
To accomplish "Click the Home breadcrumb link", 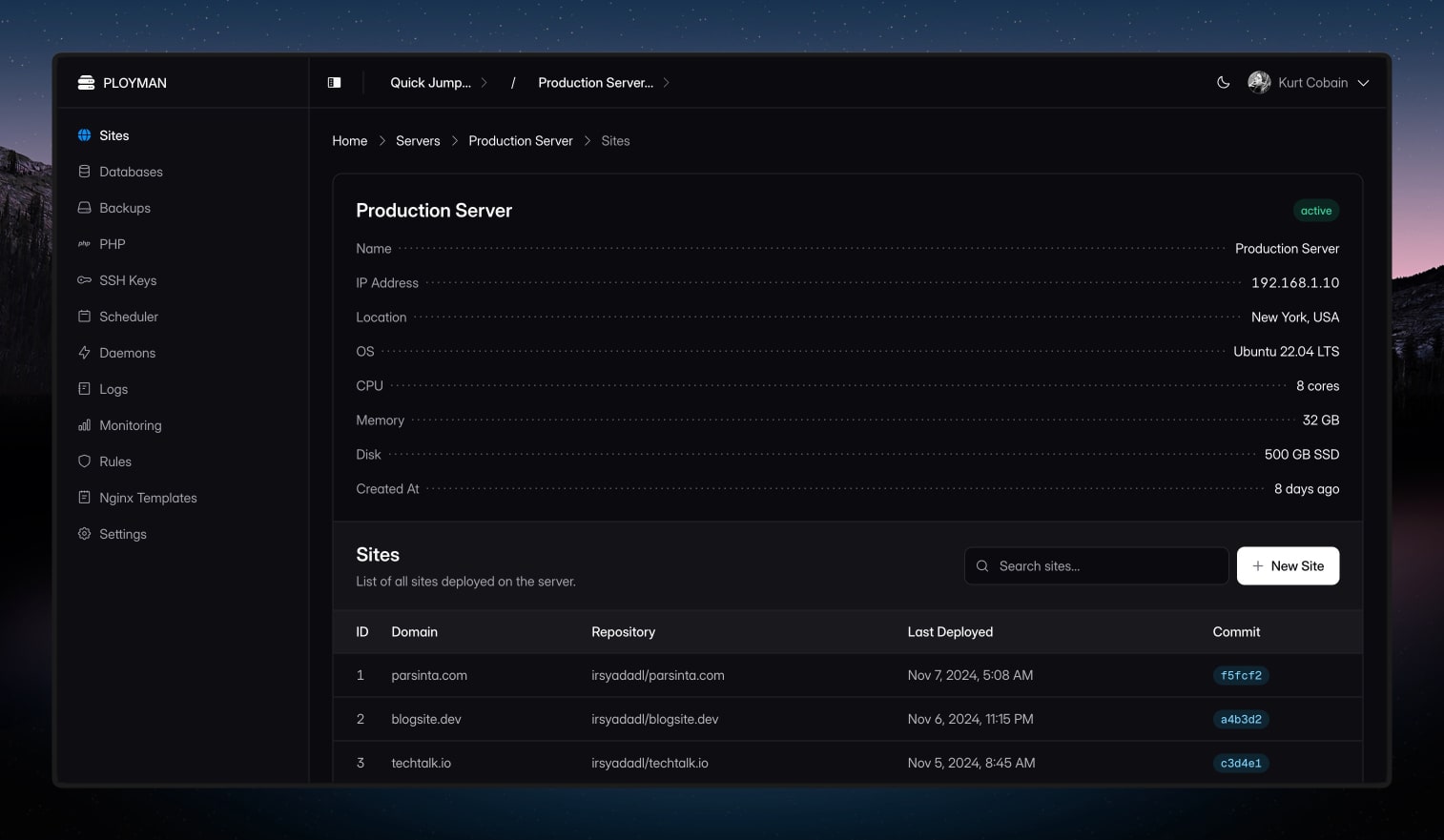I will (x=350, y=141).
